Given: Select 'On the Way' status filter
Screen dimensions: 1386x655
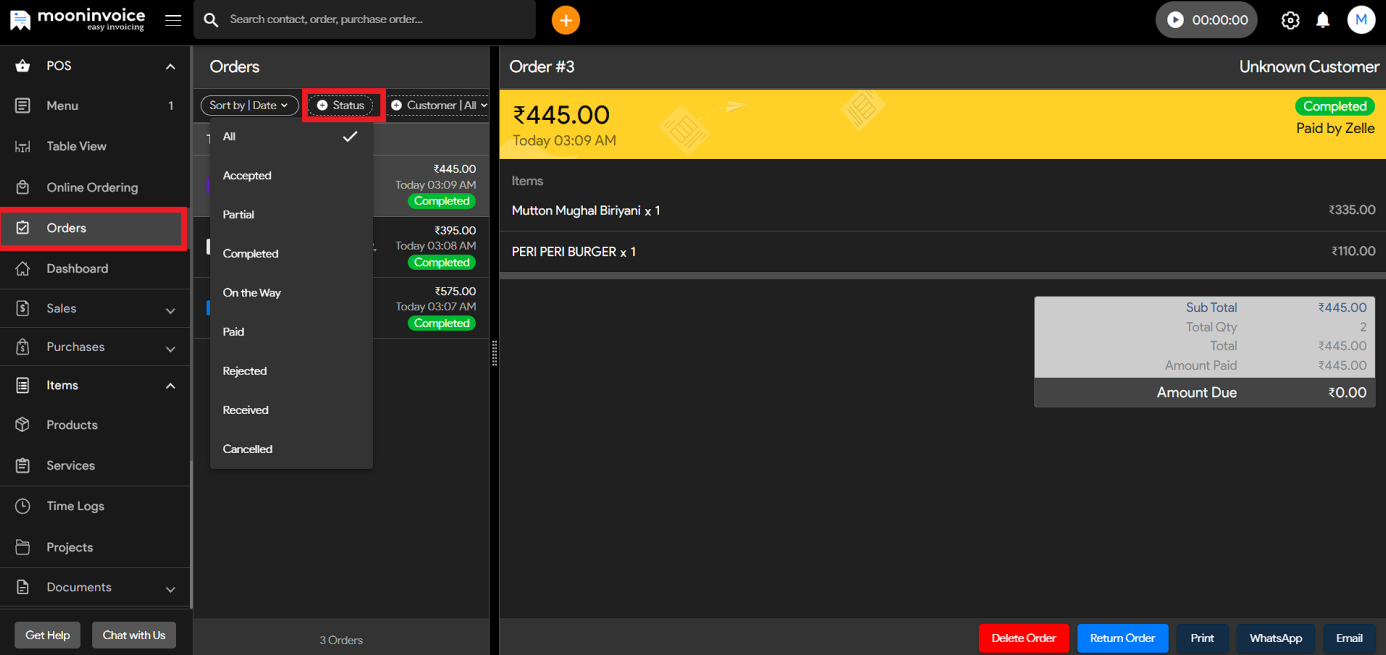Looking at the screenshot, I should (x=252, y=293).
